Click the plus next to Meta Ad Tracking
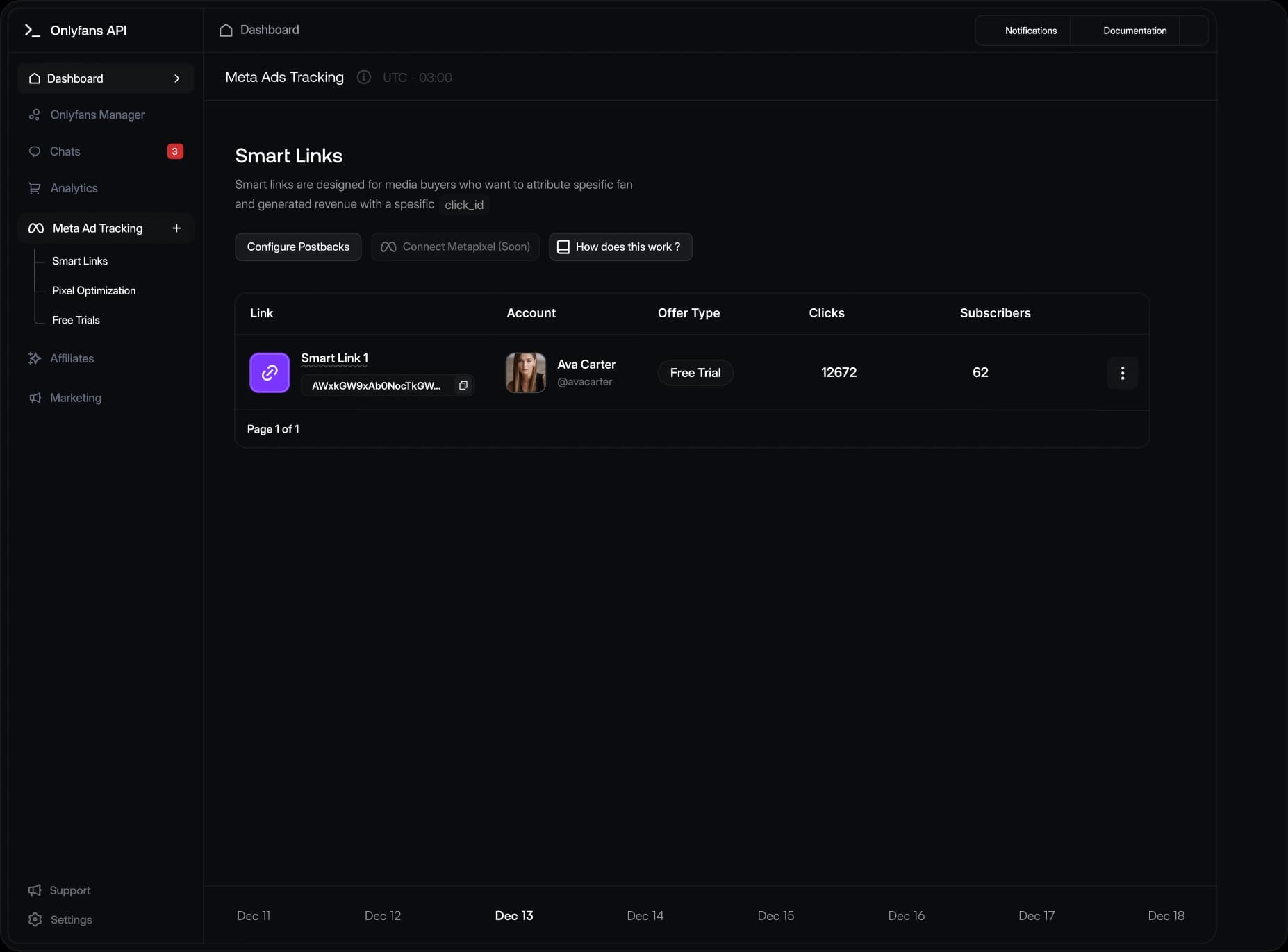This screenshot has width=1288, height=952. coord(176,228)
